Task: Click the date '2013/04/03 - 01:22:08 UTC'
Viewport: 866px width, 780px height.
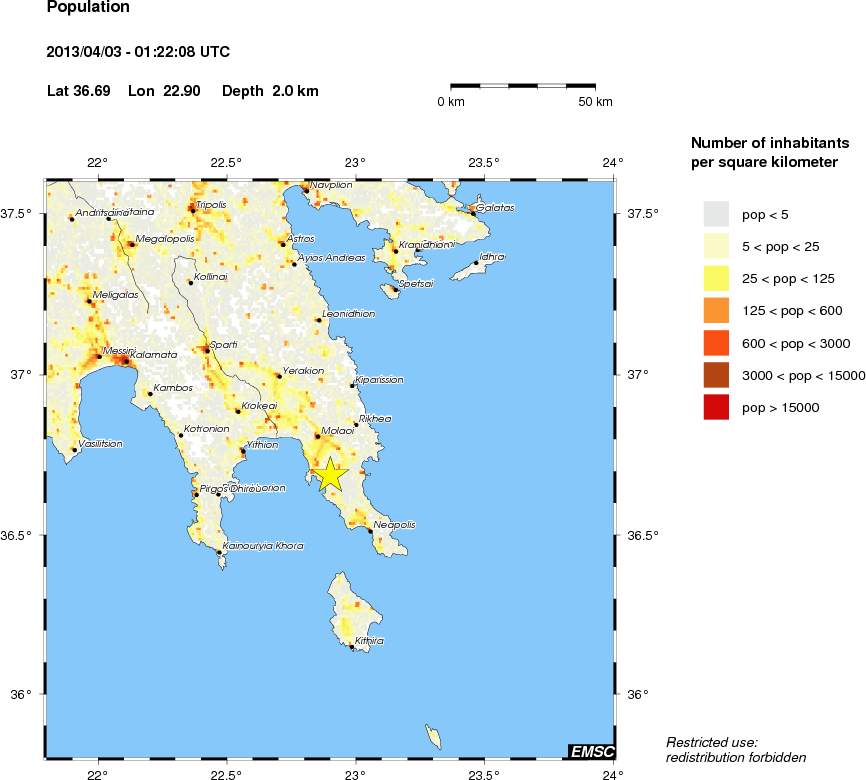Action: pos(138,52)
